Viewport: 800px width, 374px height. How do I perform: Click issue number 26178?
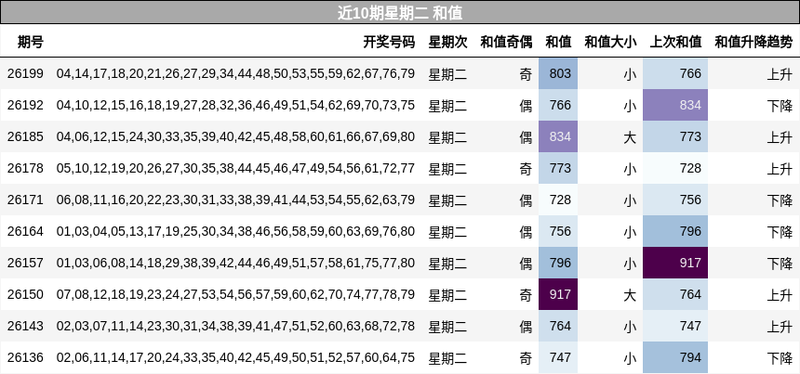26,168
